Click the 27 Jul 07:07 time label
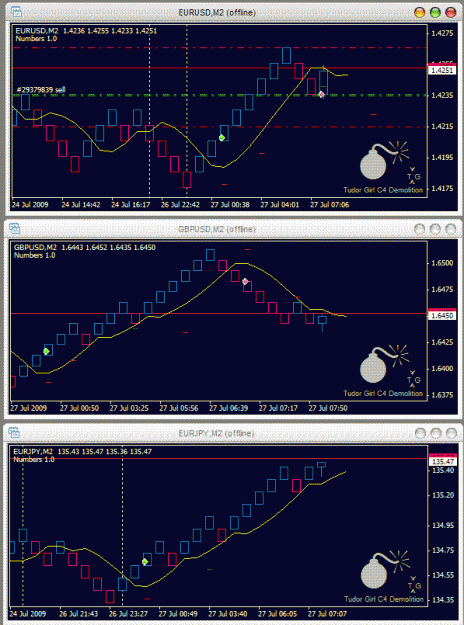This screenshot has width=464, height=625. [327, 614]
